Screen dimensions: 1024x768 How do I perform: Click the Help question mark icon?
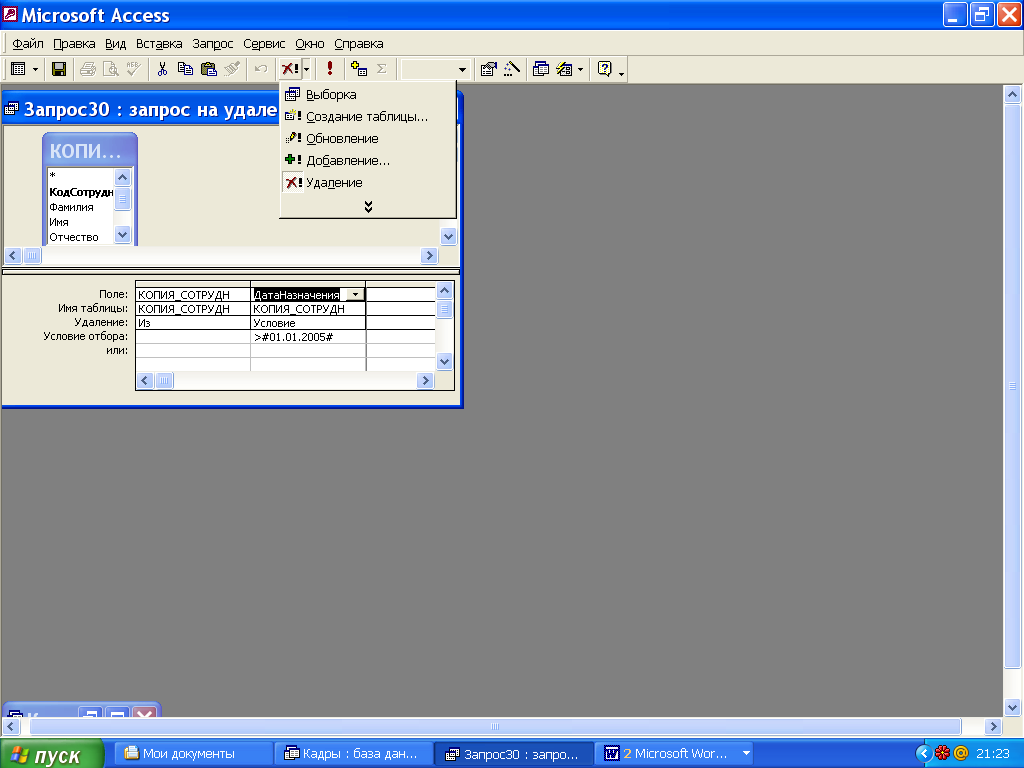[x=605, y=69]
